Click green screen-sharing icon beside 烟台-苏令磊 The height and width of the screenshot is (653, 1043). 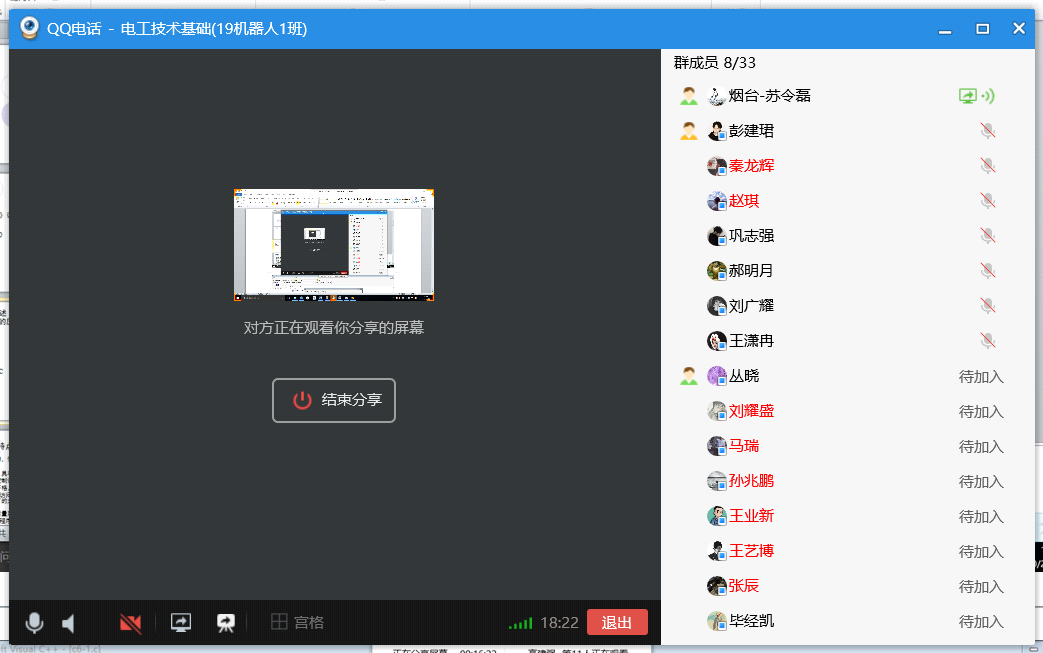(x=968, y=96)
